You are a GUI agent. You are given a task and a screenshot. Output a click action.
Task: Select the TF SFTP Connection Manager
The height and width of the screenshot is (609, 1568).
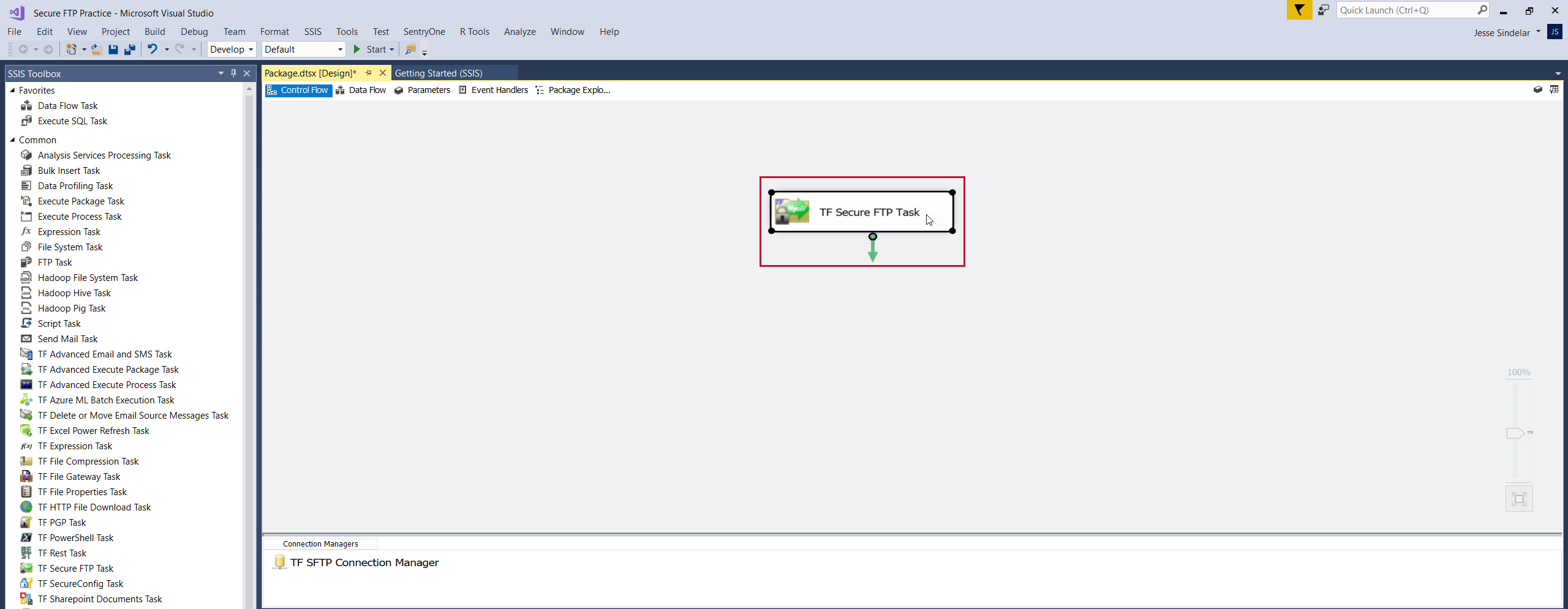364,562
